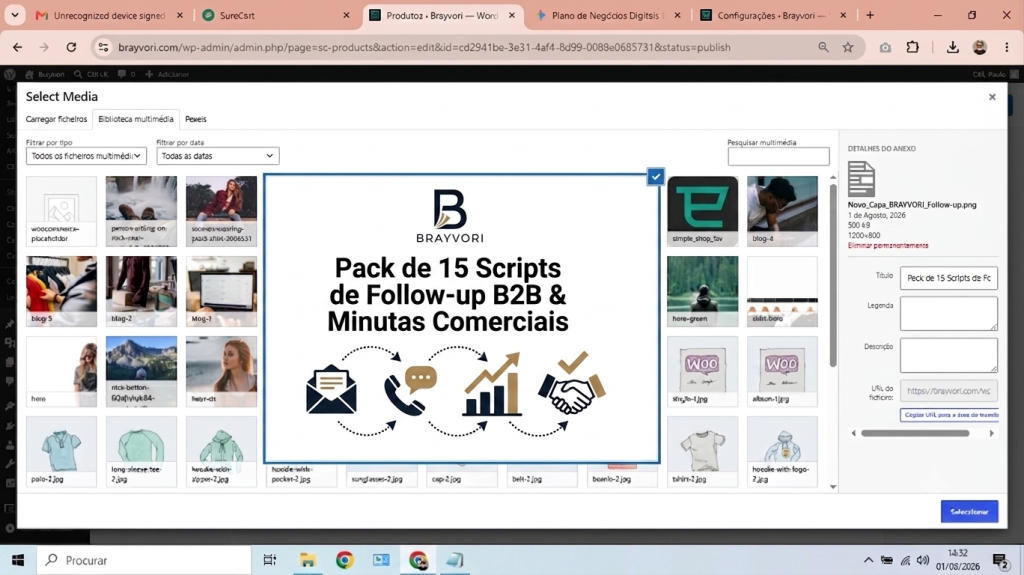Image resolution: width=1024 pixels, height=575 pixels.
Task: Bookmark this page with the star icon
Action: [x=848, y=47]
